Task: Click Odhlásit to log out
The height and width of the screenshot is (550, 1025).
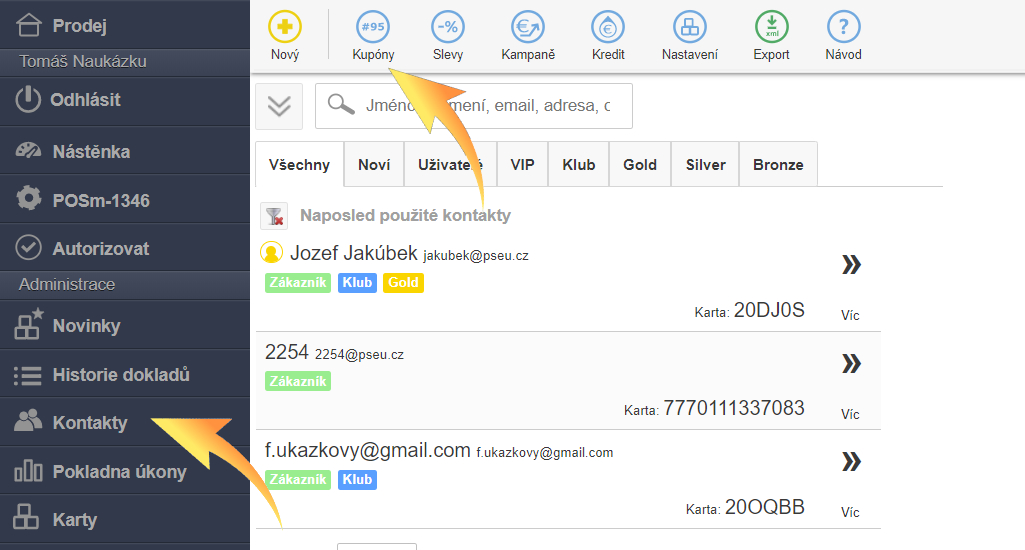Action: tap(85, 100)
